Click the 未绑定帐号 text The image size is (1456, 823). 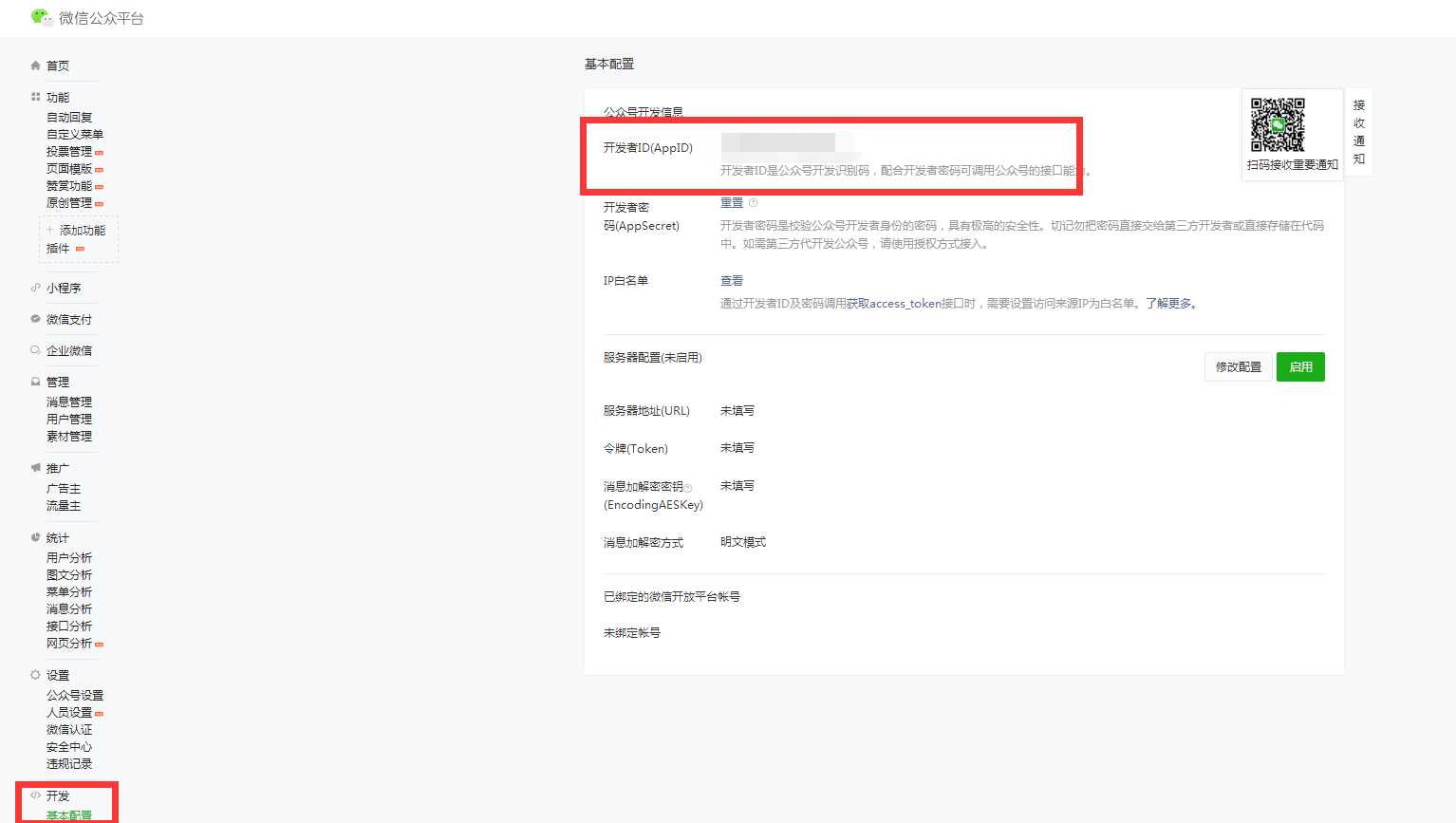coord(632,632)
